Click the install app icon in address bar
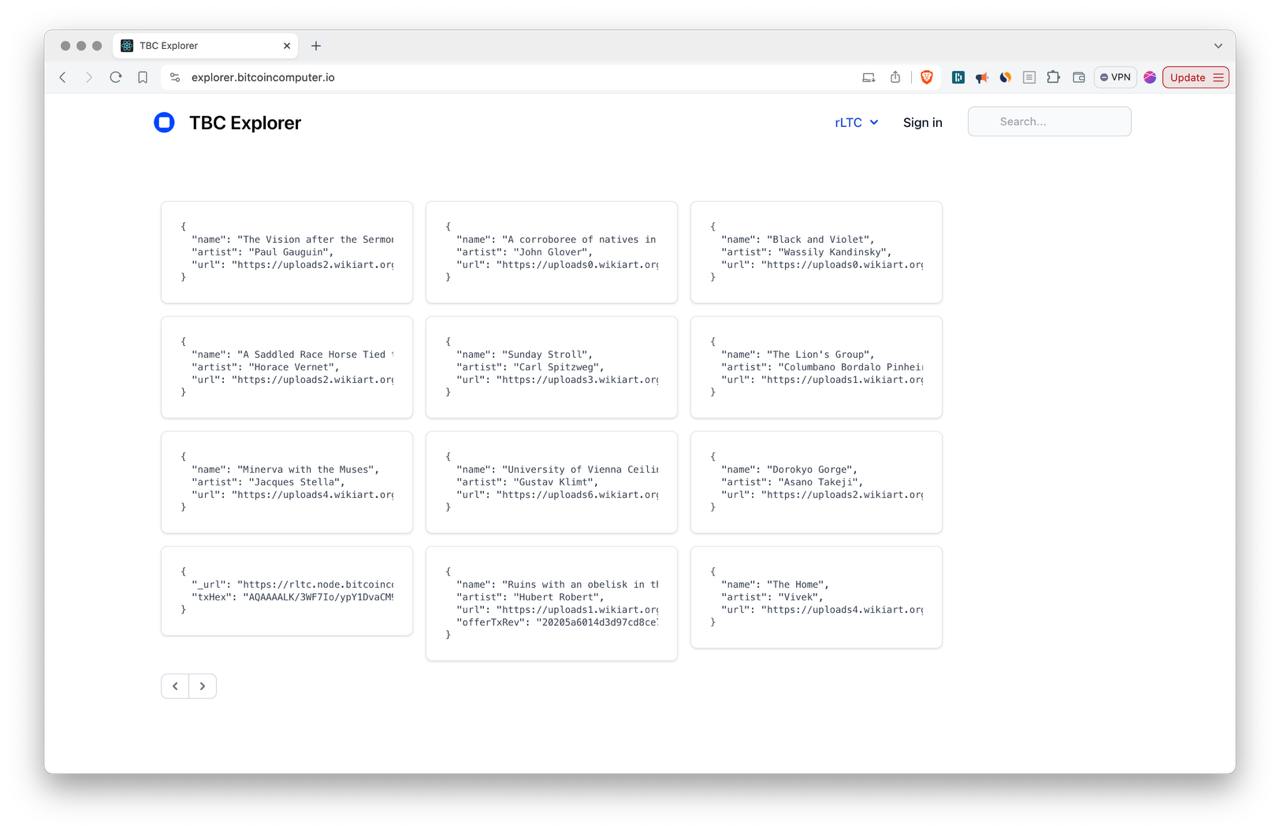1280x832 pixels. coord(868,77)
